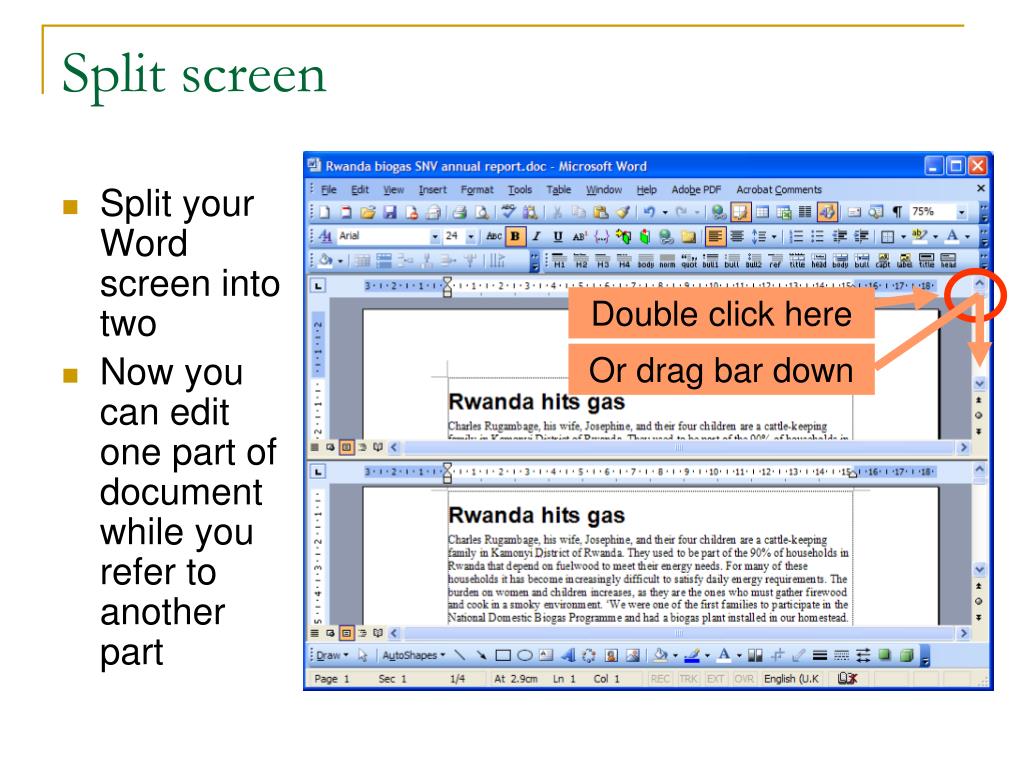
Task: Click the Decrease Indent icon
Action: 839,236
